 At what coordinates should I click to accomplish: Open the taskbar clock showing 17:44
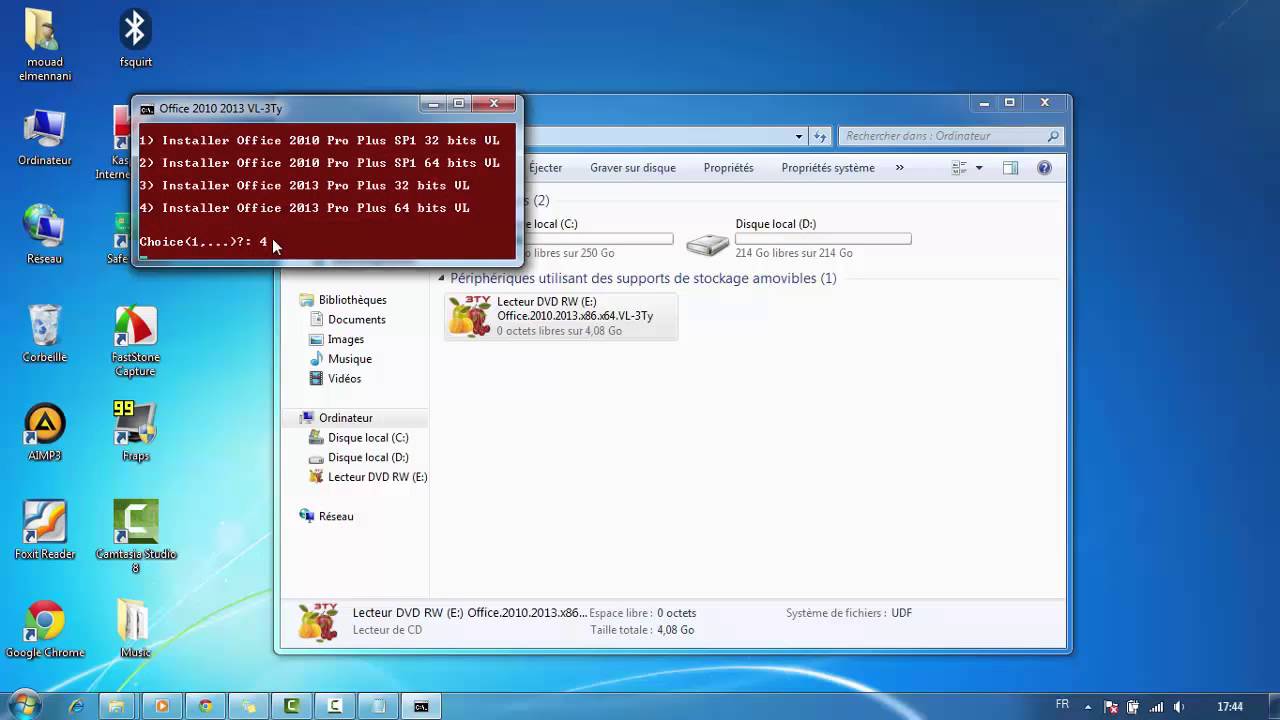pos(1230,707)
